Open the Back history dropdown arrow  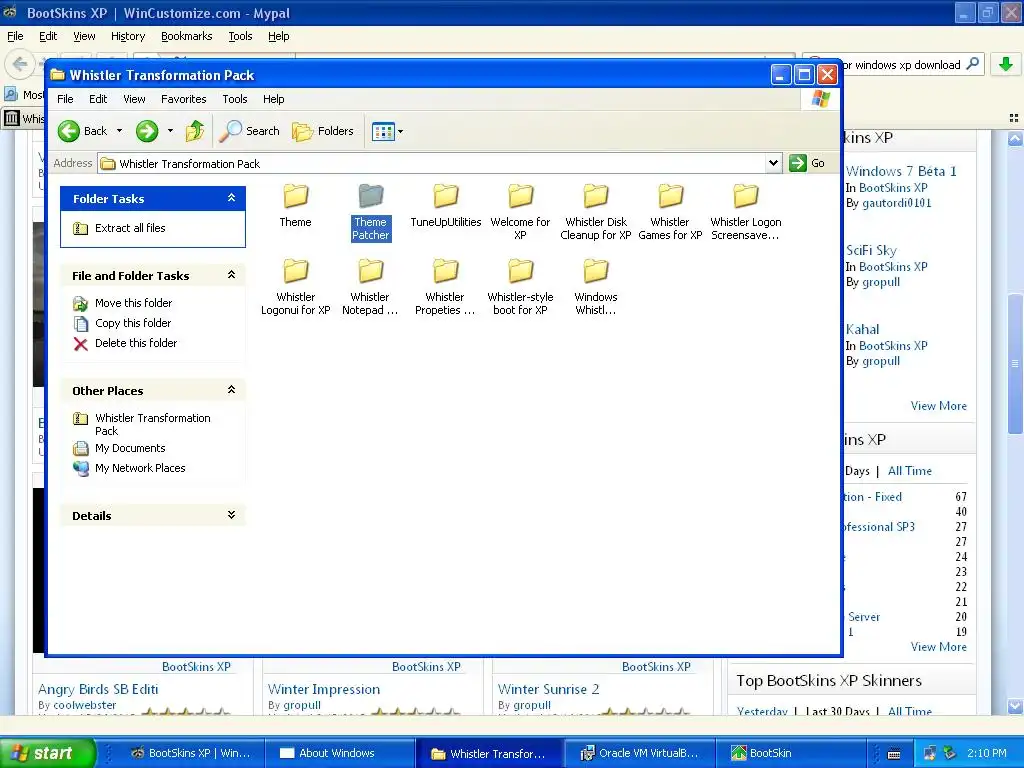point(120,131)
